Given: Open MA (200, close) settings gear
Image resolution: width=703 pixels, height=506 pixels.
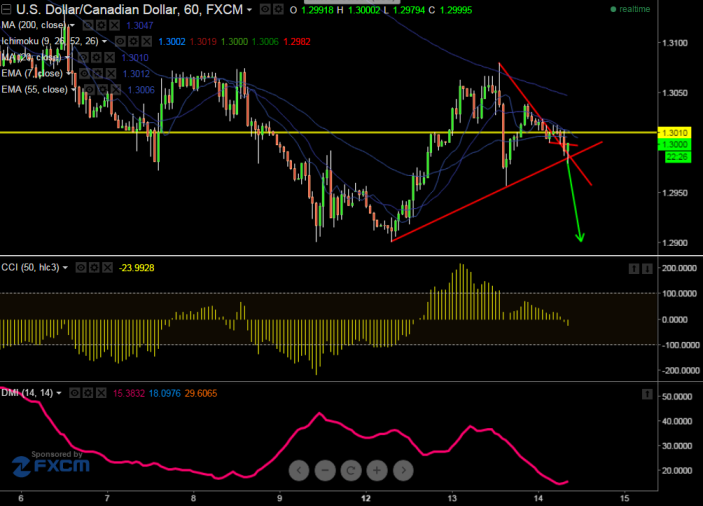Looking at the screenshot, I should (101, 26).
